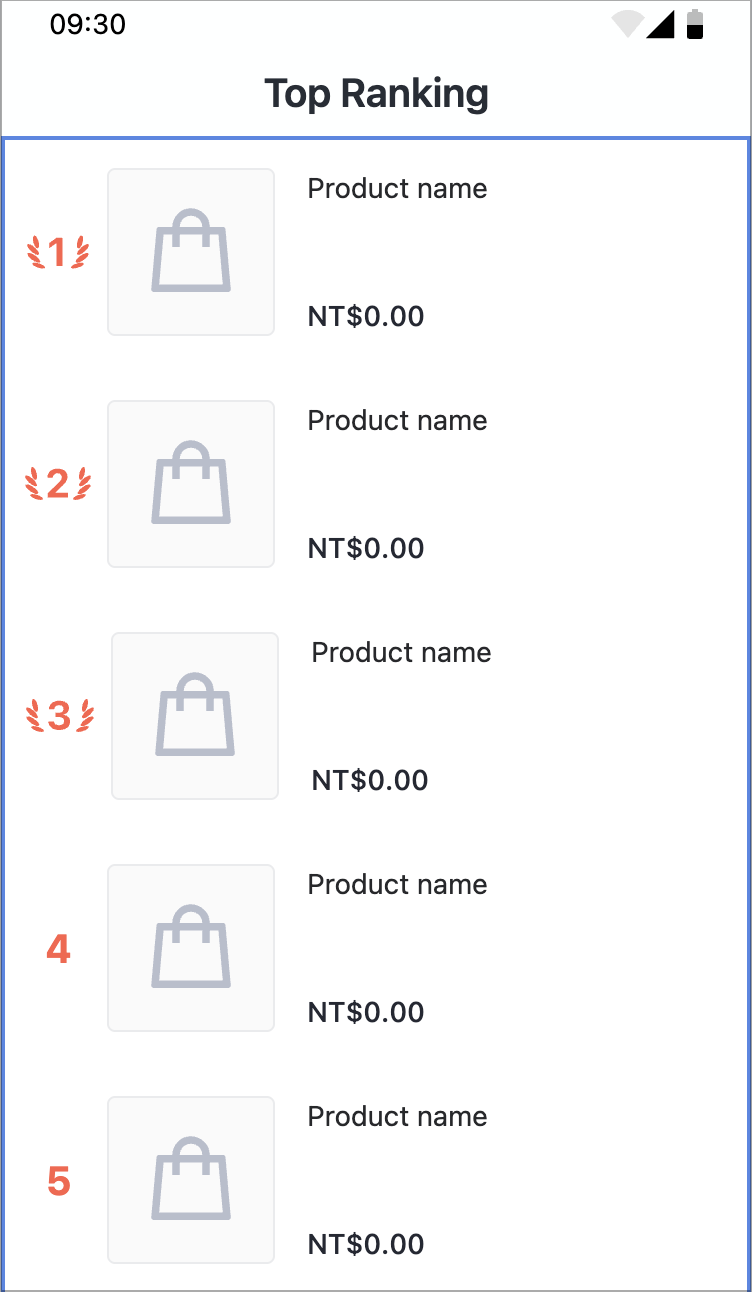Click the Top Ranking header title

376,94
